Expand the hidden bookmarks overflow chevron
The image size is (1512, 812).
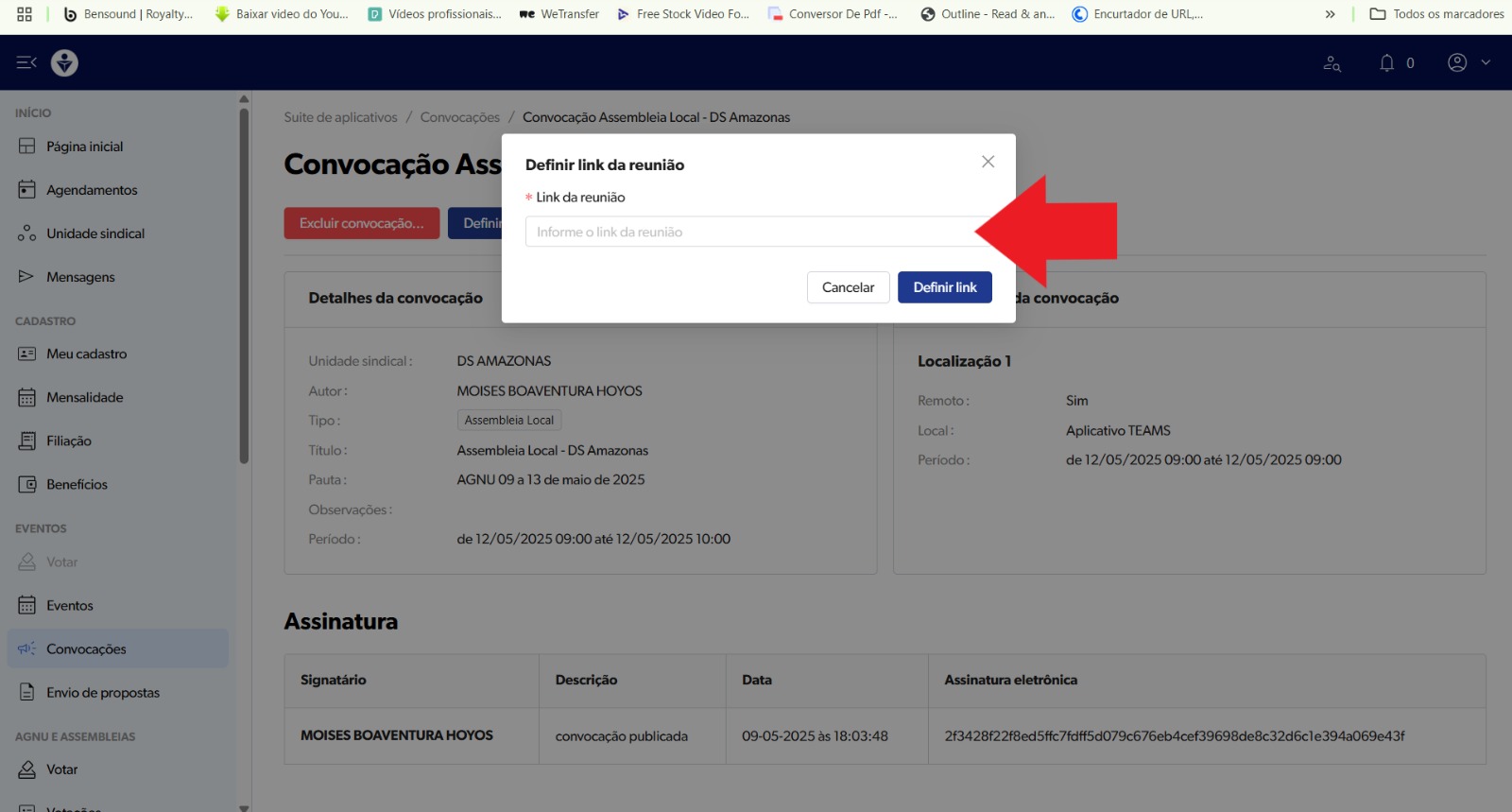tap(1330, 14)
